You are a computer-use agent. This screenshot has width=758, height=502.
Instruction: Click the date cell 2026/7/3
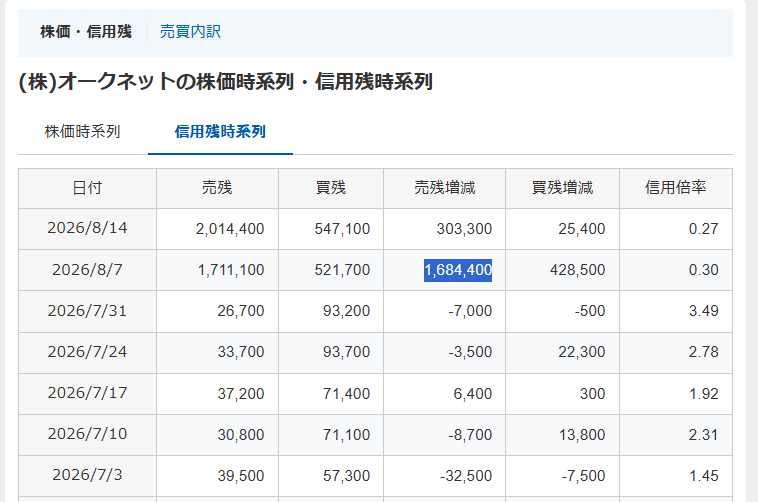click(87, 475)
